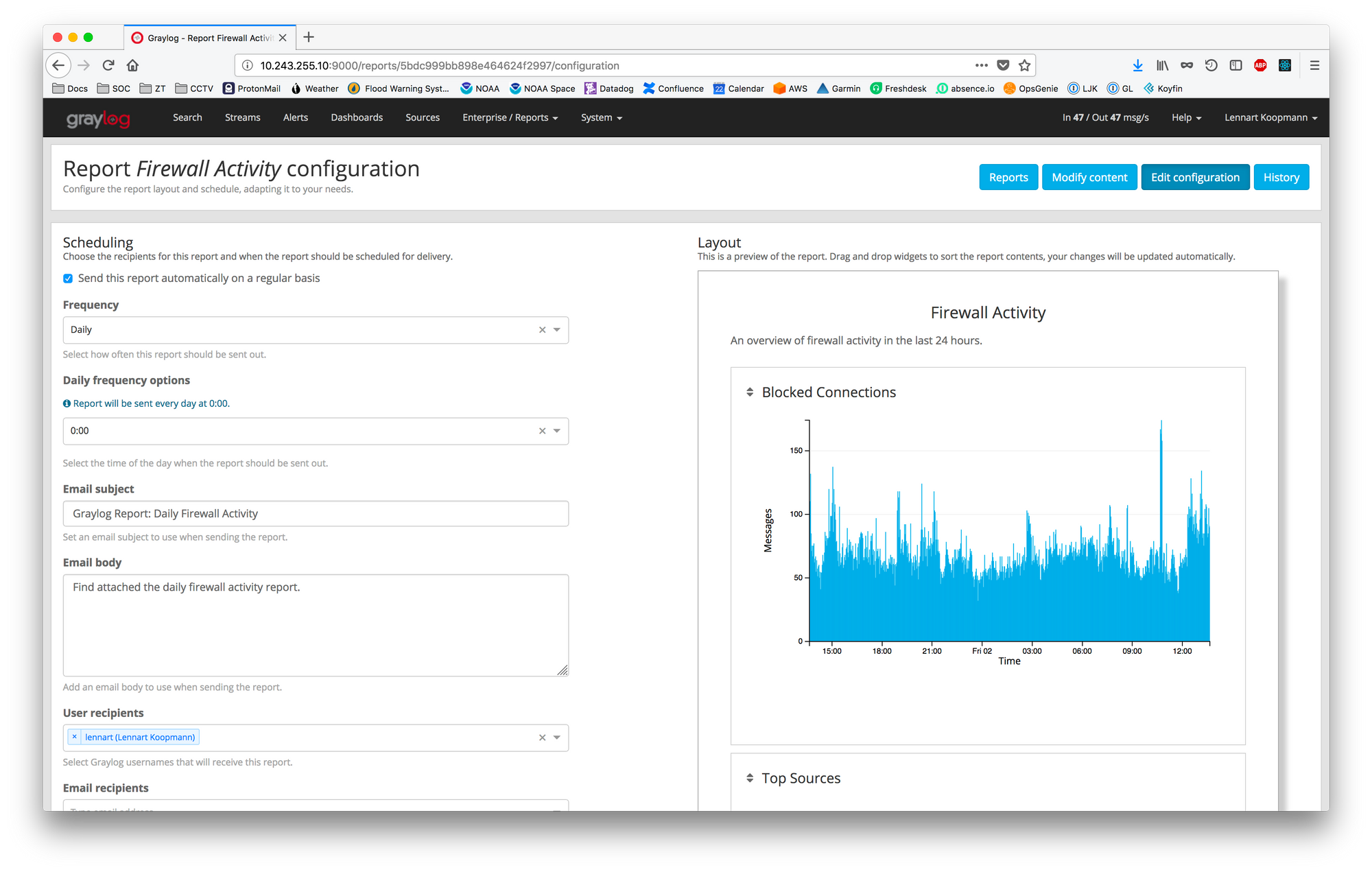
Task: Bookmark the page with the star icon
Action: pyautogui.click(x=1024, y=65)
